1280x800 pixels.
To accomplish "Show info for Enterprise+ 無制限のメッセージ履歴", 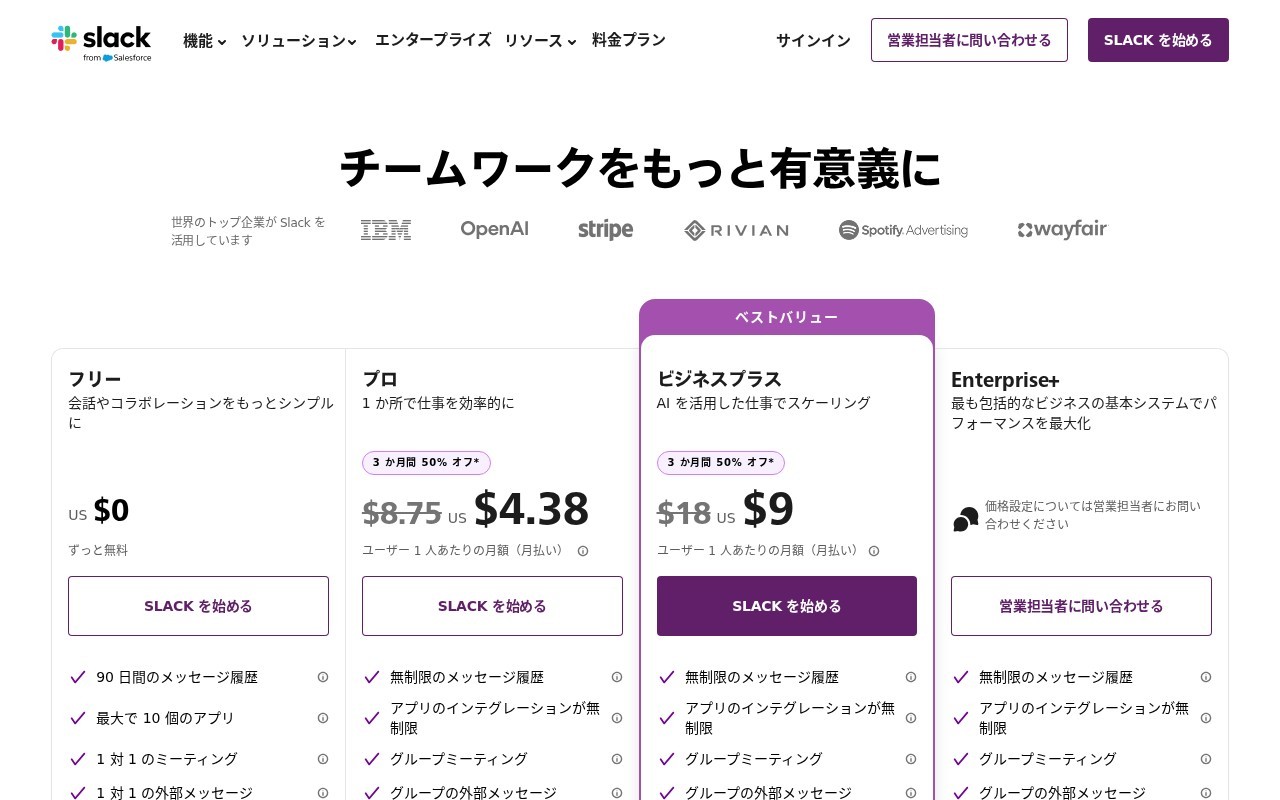I will (1206, 677).
